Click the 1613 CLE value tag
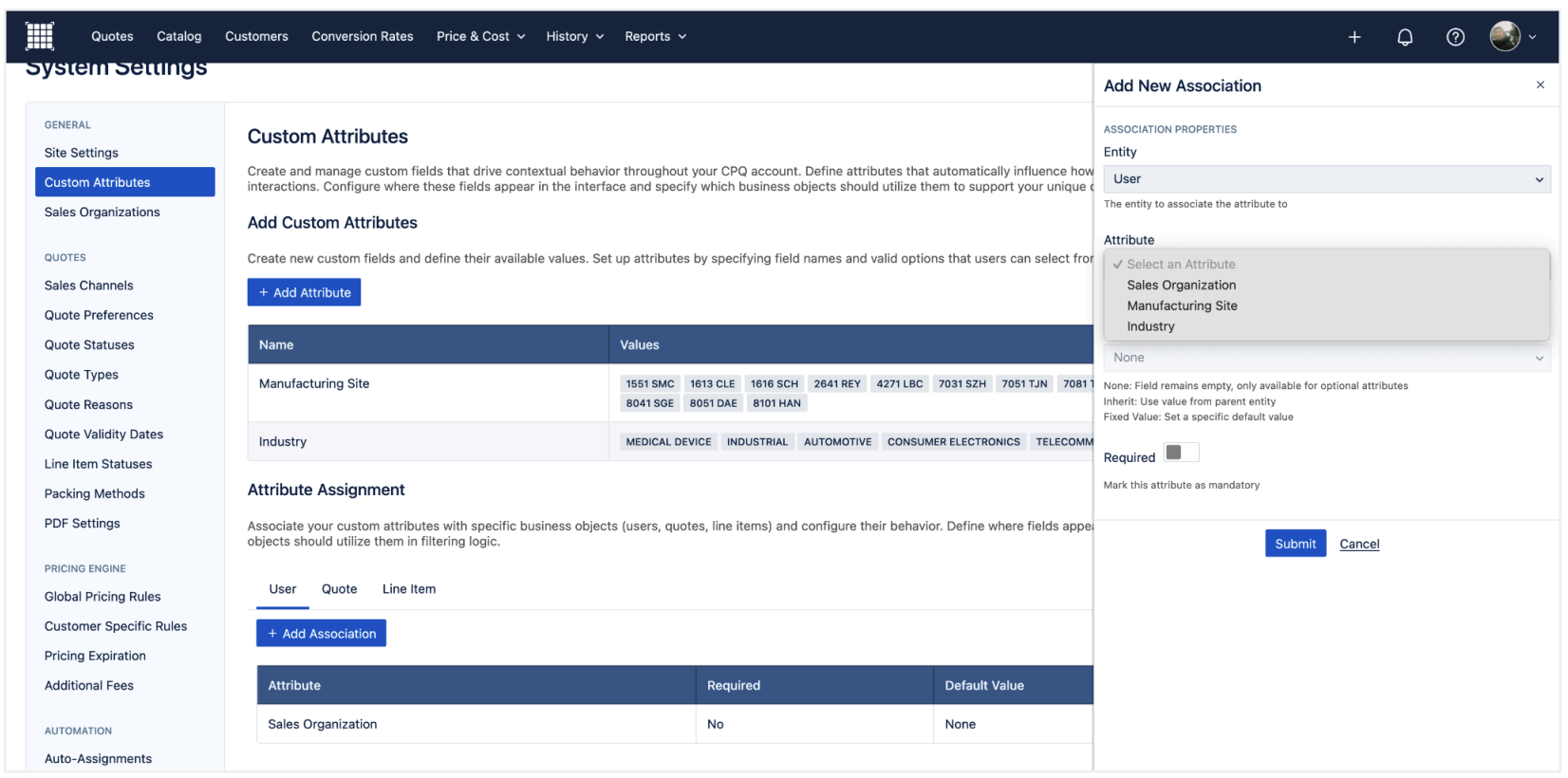The image size is (1568, 778). pyautogui.click(x=713, y=384)
